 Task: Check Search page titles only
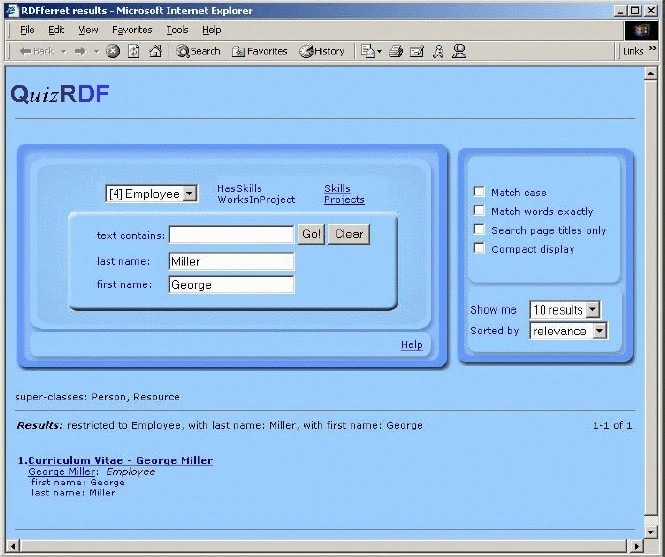tap(479, 230)
